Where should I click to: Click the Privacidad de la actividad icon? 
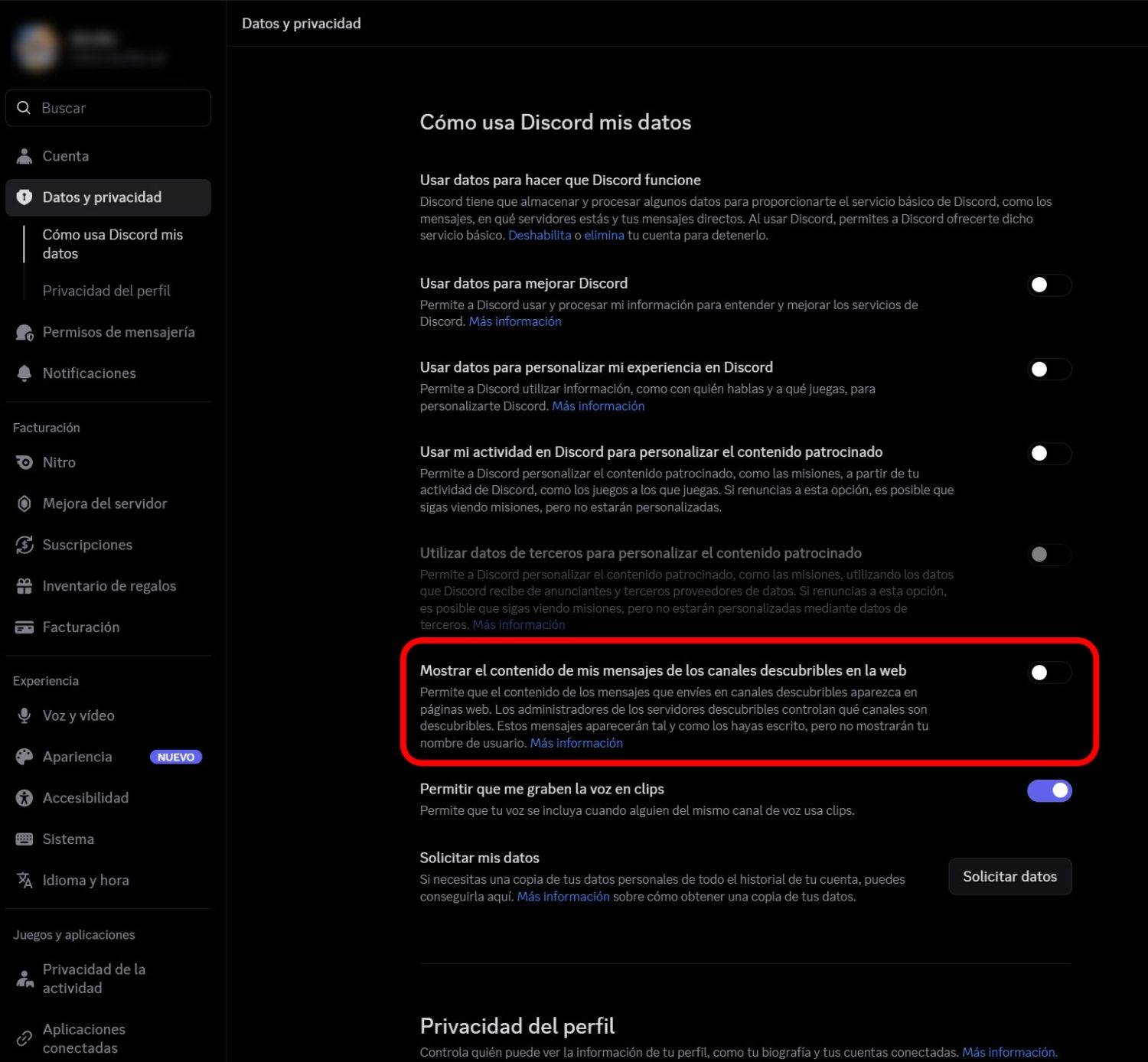[x=24, y=979]
